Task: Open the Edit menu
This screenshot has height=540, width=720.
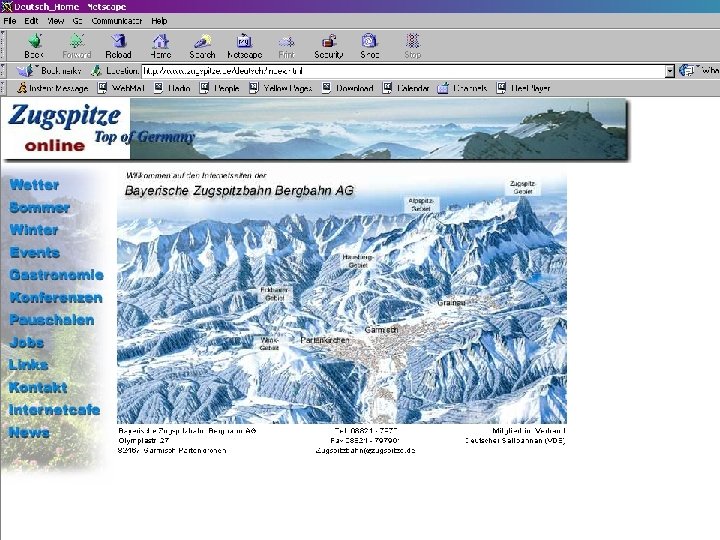Action: click(31, 21)
